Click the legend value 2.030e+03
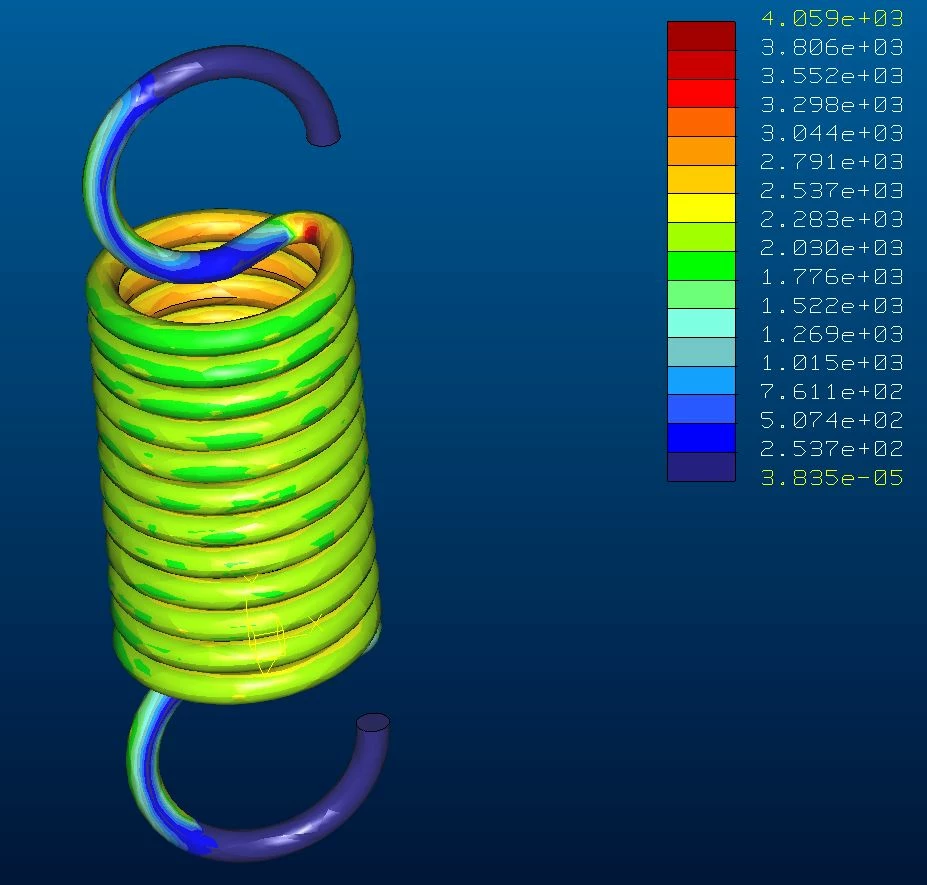This screenshot has width=927, height=885. pos(832,247)
